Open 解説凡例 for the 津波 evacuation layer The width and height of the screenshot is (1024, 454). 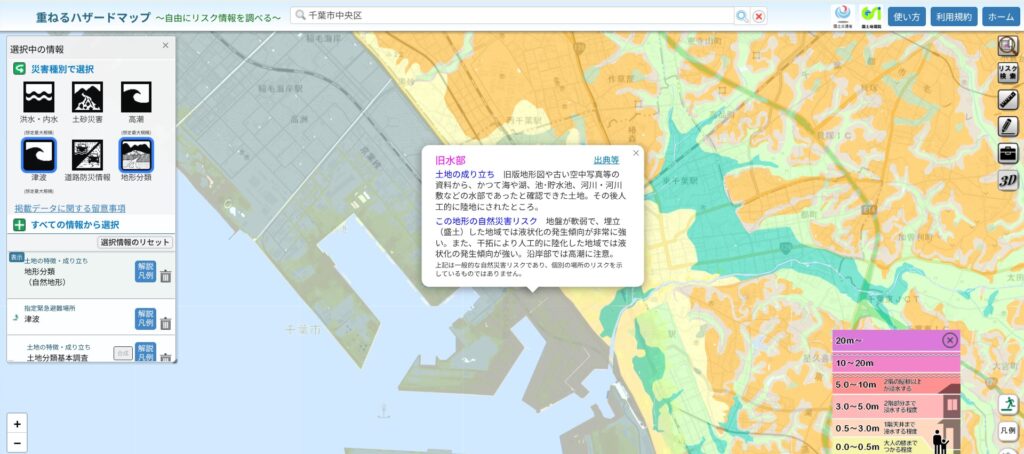(145, 319)
